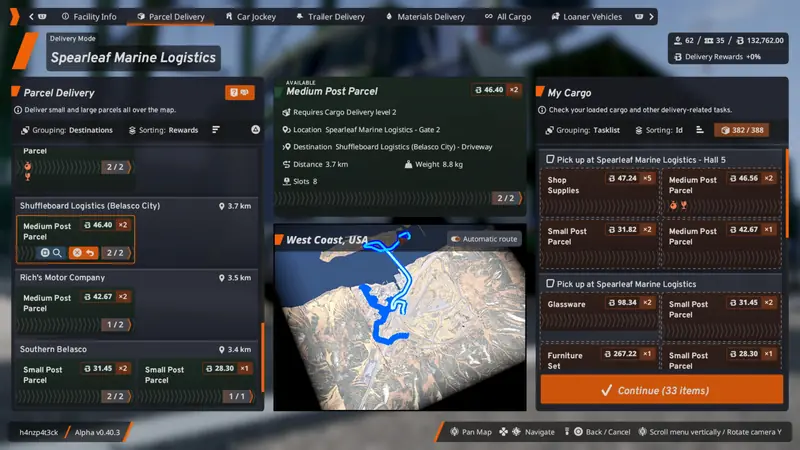Click the Slots 8 icon

(286, 182)
